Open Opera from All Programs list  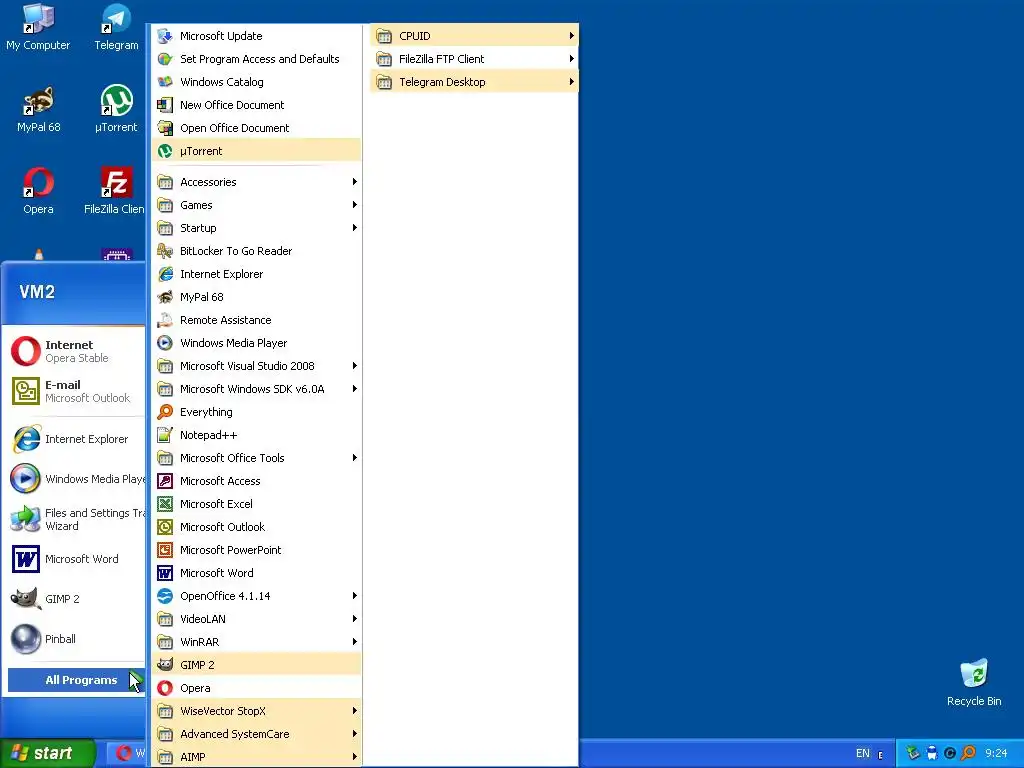[x=256, y=688]
